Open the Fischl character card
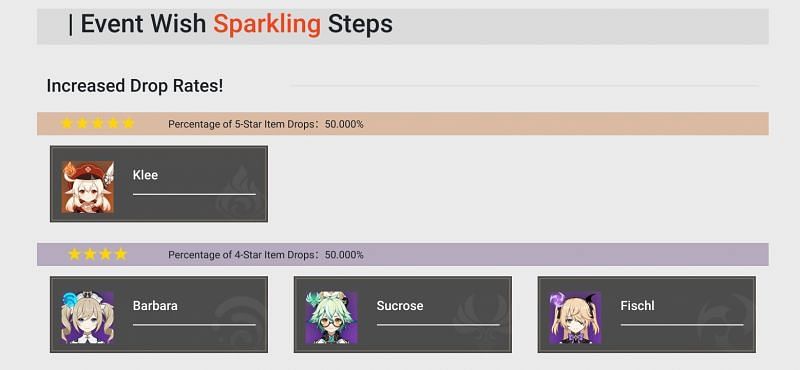800x370 pixels. pyautogui.click(x=646, y=314)
